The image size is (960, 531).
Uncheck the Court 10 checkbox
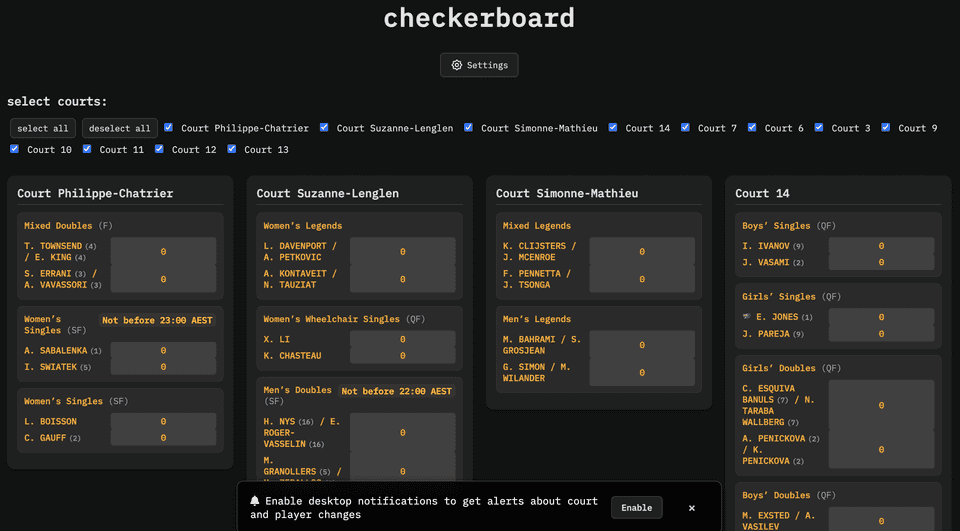click(x=15, y=149)
